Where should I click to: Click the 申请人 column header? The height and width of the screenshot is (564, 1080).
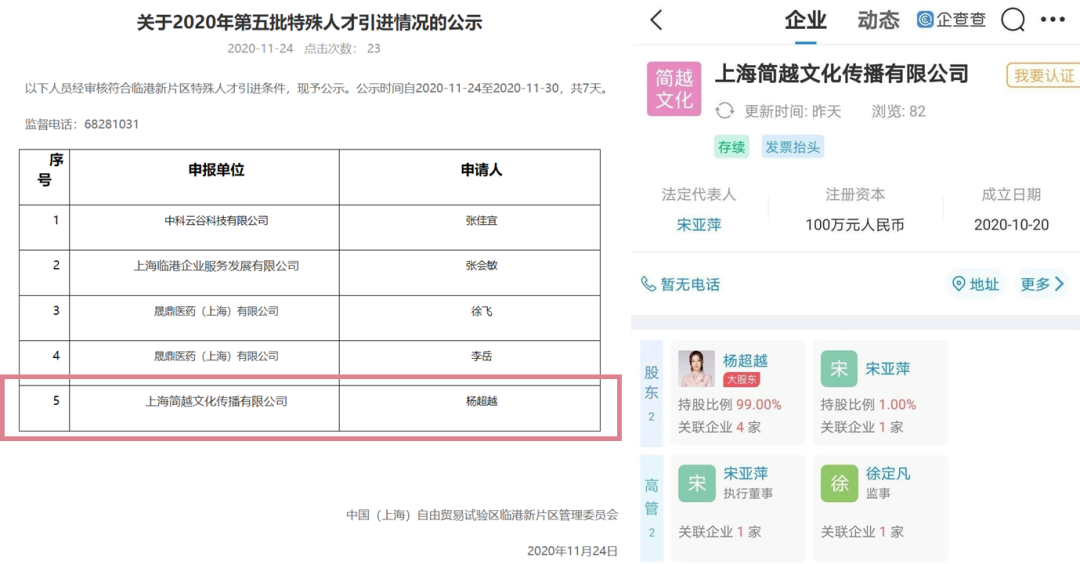481,170
